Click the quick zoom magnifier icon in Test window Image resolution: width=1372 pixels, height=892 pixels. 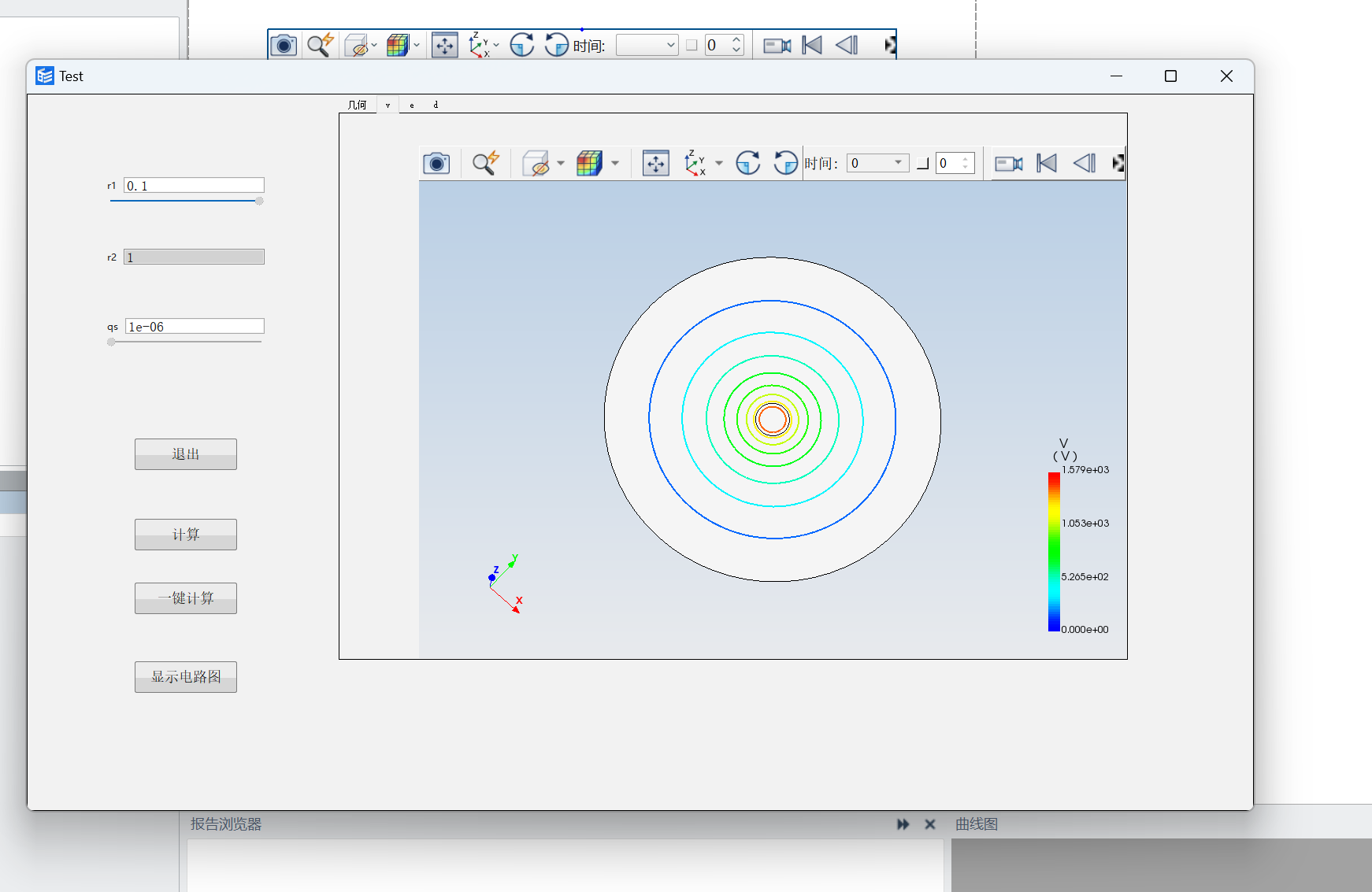click(x=486, y=163)
